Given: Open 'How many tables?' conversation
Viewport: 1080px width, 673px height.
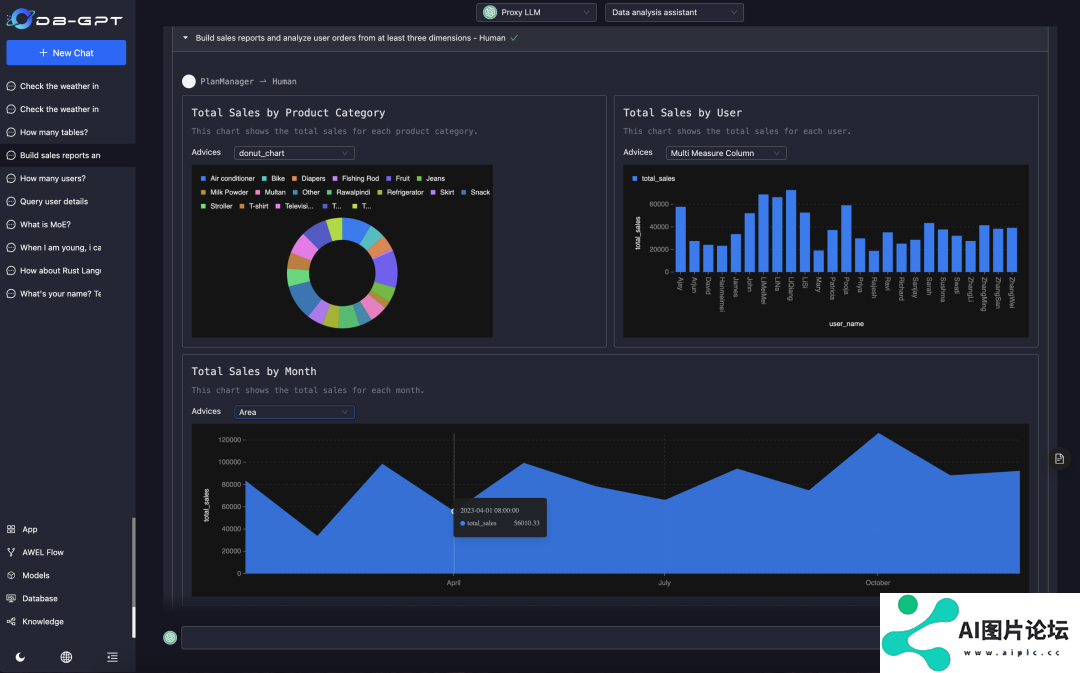Looking at the screenshot, I should pyautogui.click(x=54, y=132).
